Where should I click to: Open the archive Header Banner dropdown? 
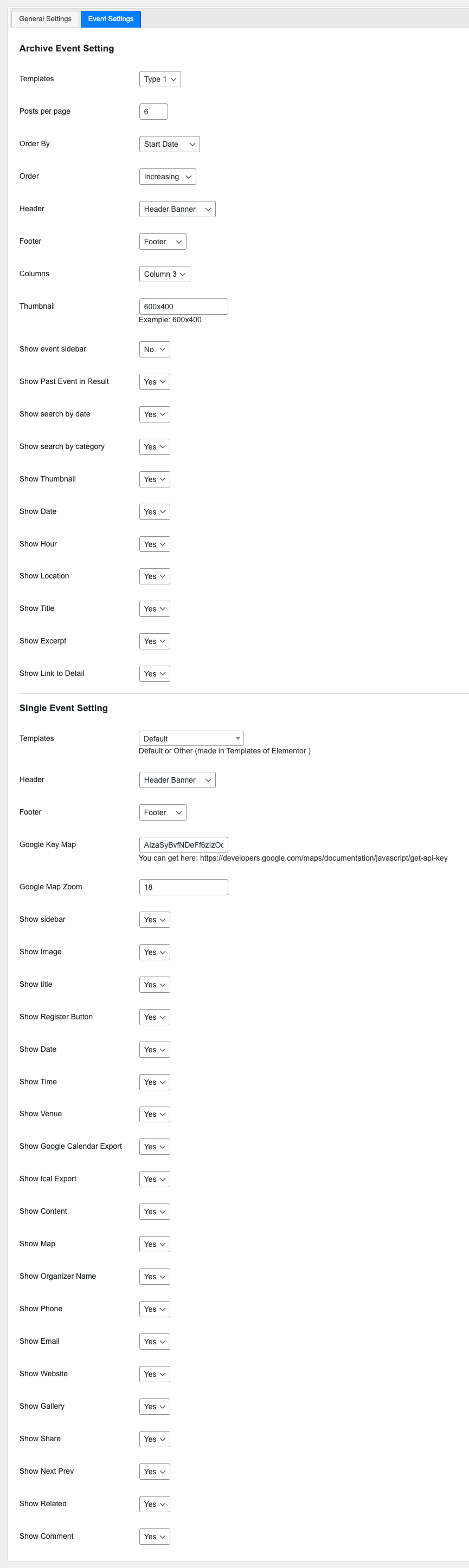coord(177,210)
